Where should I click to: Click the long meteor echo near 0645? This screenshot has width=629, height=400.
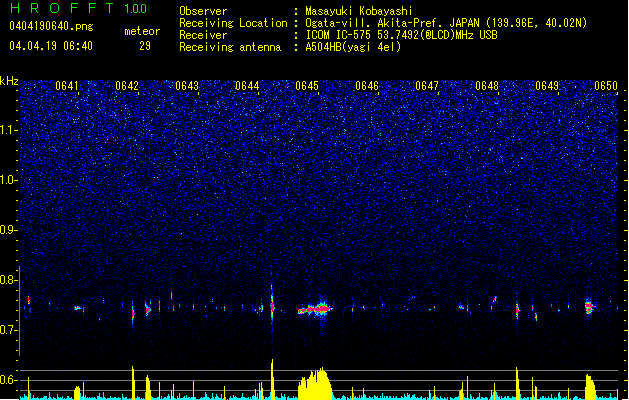(x=315, y=309)
